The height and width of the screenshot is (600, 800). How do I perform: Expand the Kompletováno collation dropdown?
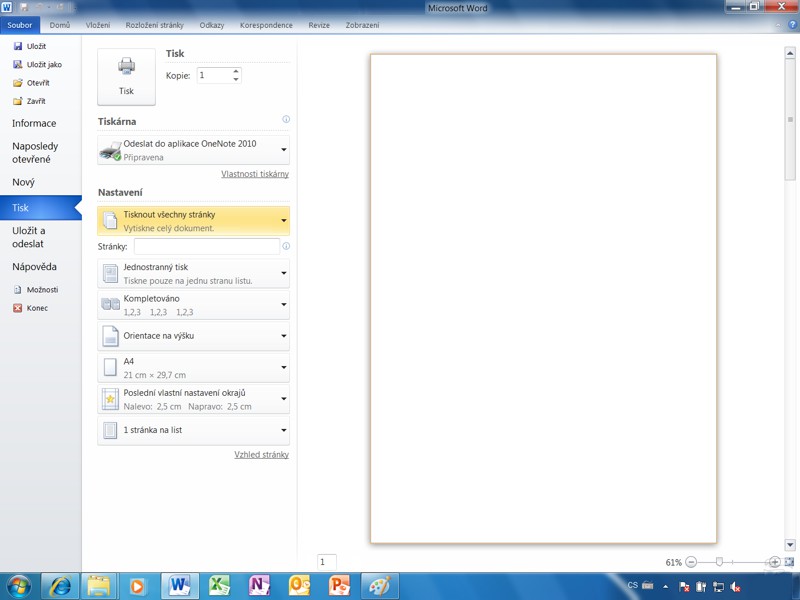tap(193, 305)
